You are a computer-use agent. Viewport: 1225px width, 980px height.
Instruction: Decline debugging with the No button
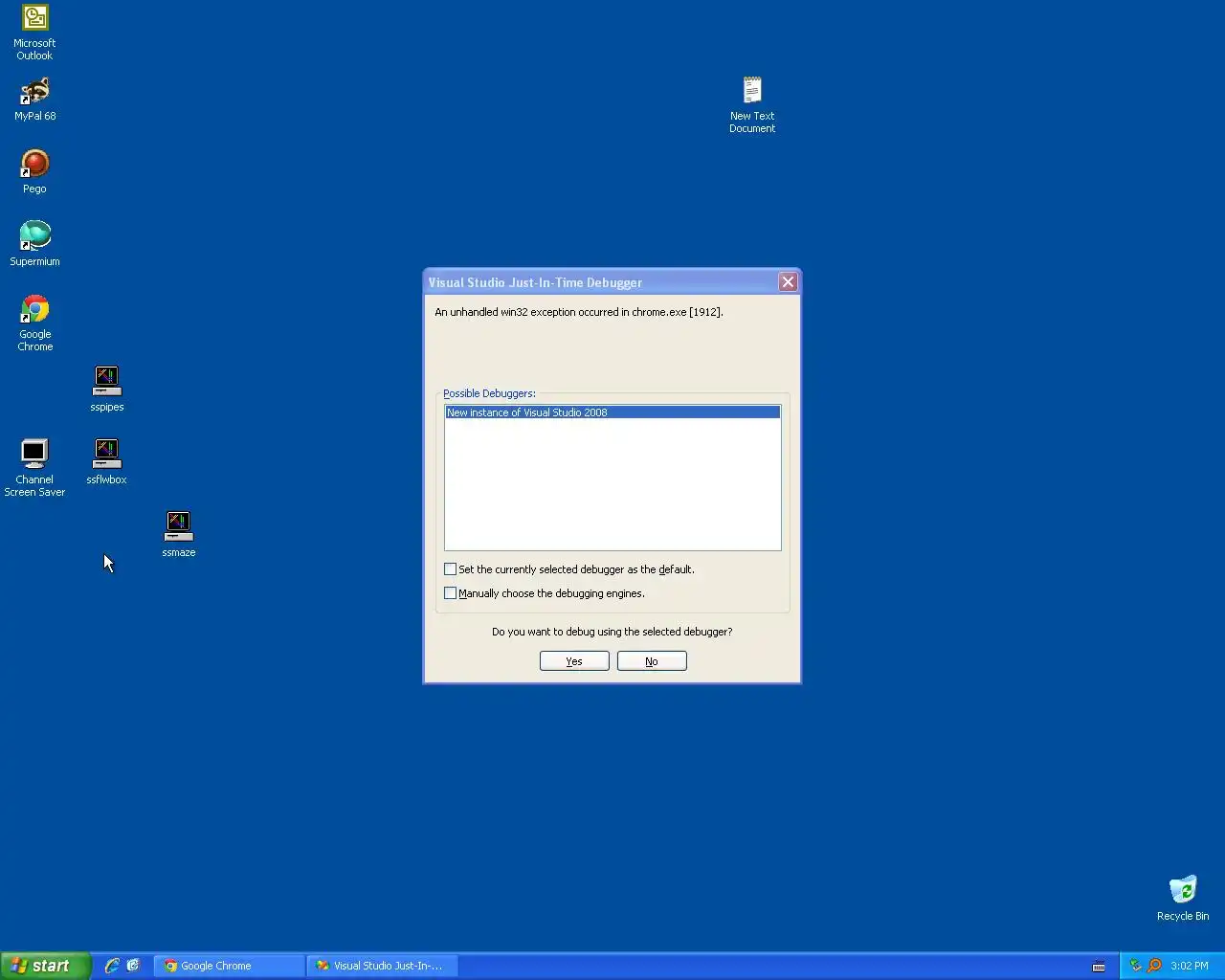tap(652, 661)
